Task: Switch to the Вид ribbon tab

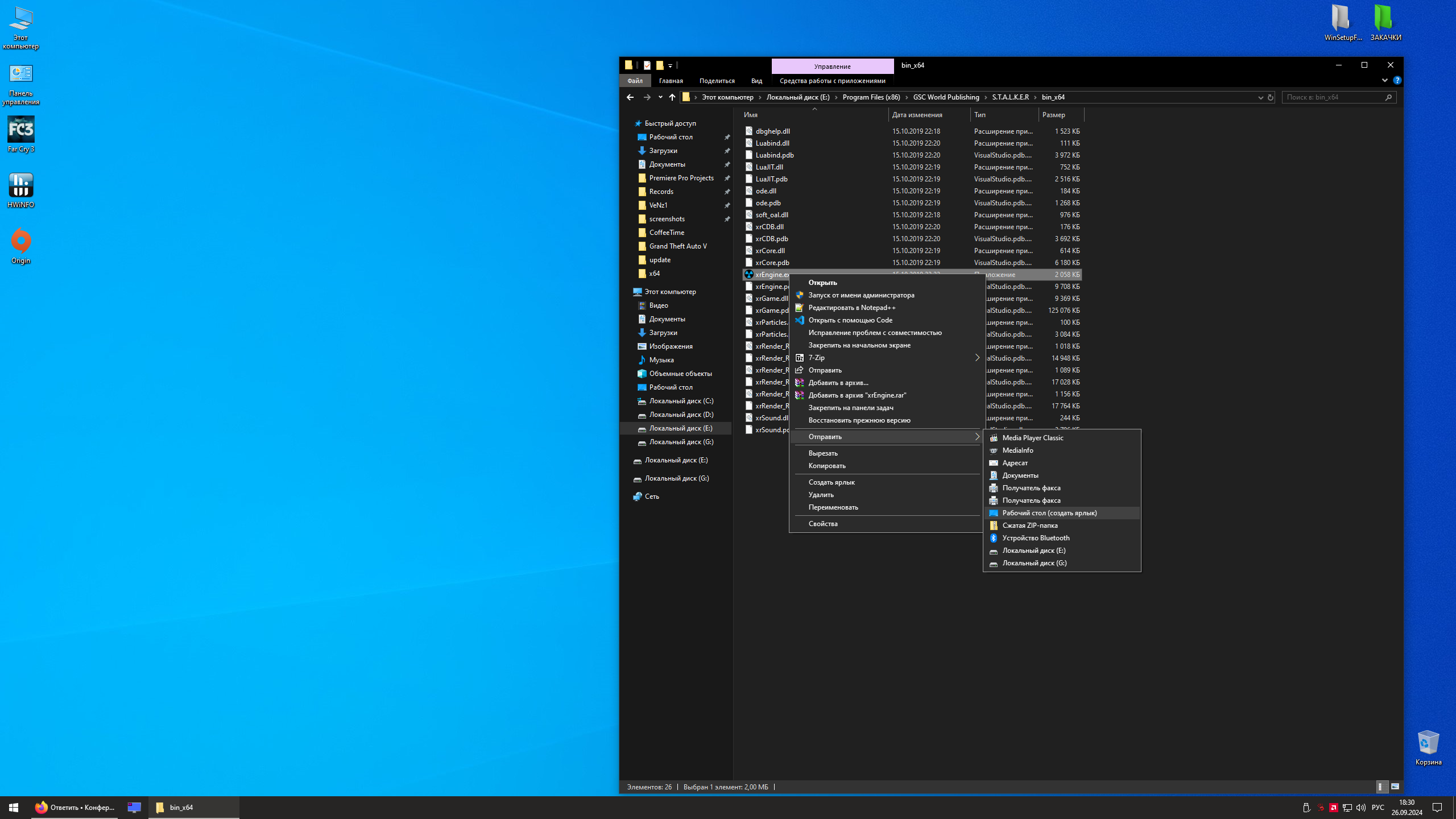Action: click(x=756, y=81)
